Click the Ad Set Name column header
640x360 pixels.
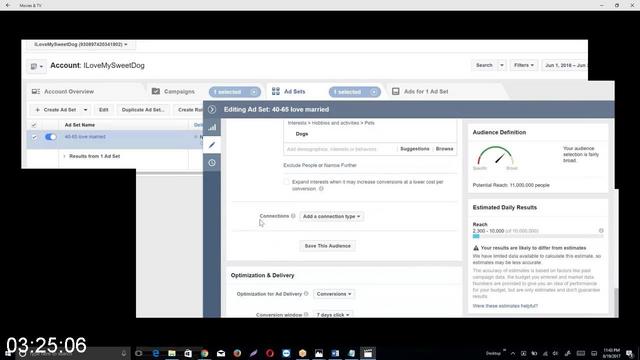(x=80, y=125)
